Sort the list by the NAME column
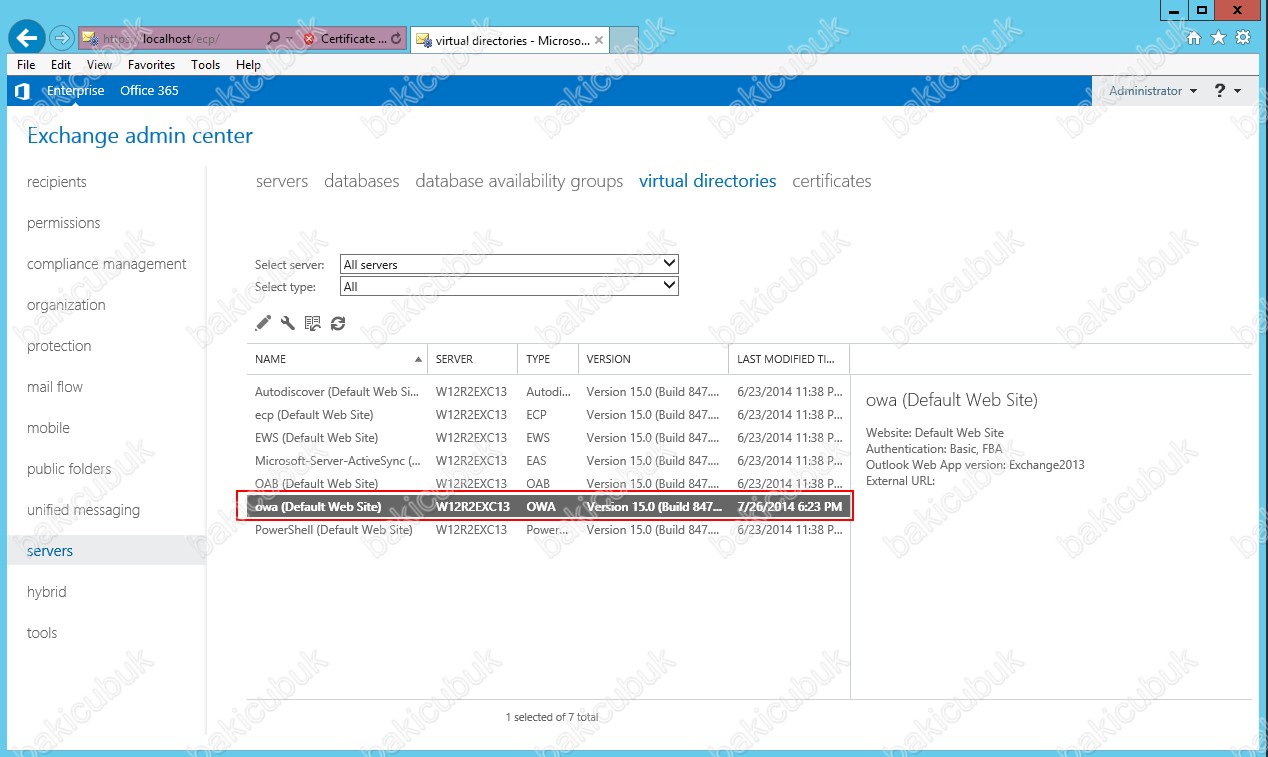The width and height of the screenshot is (1268, 757). 337,359
